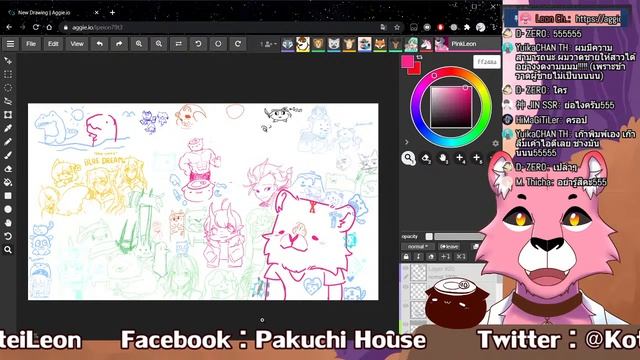Click the Redo arrow in top toolbar
The image size is (640, 360).
coord(119,44)
